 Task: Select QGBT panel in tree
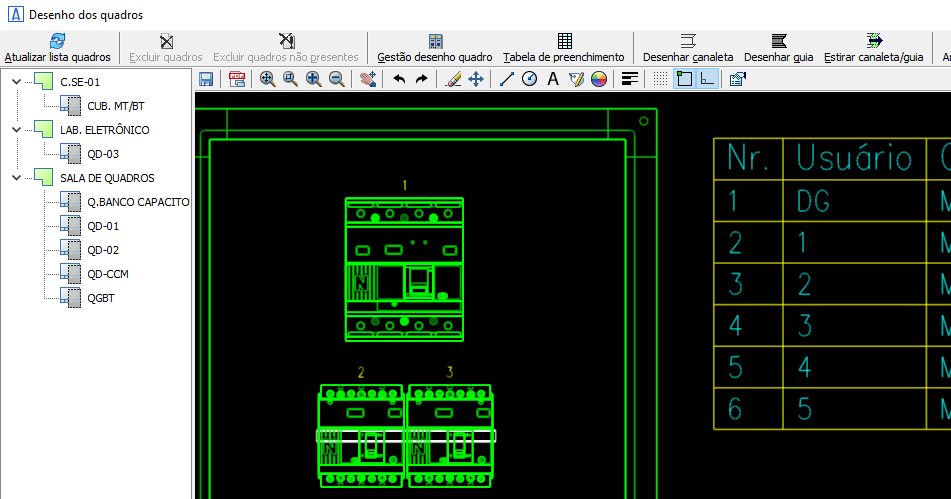pos(101,298)
